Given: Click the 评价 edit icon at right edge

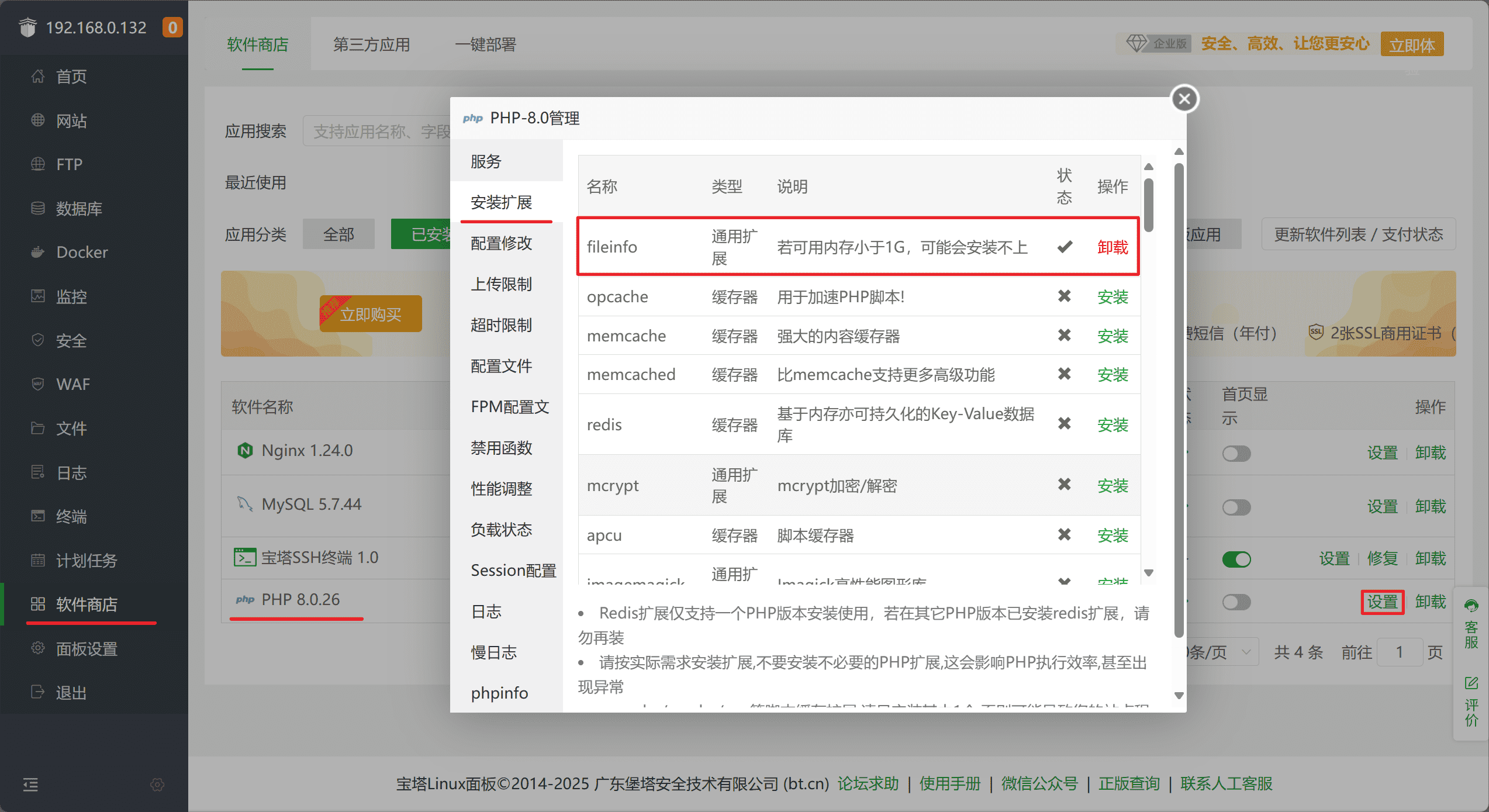Looking at the screenshot, I should coord(1471,683).
